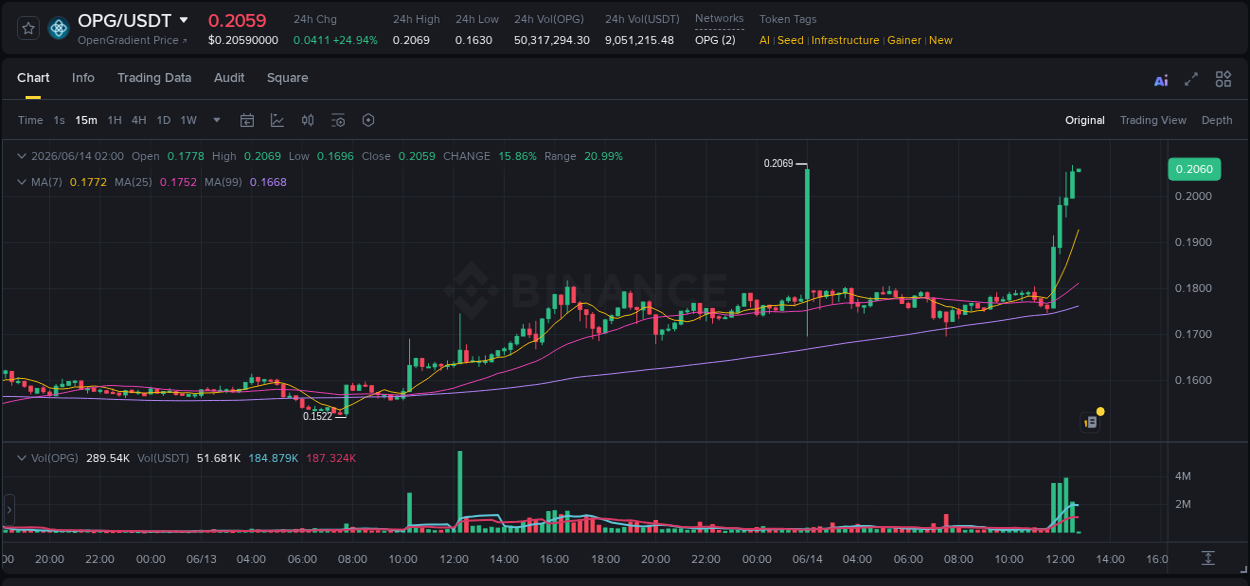Click the 4M volume axis label
This screenshot has width=1250, height=586.
coord(1182,476)
